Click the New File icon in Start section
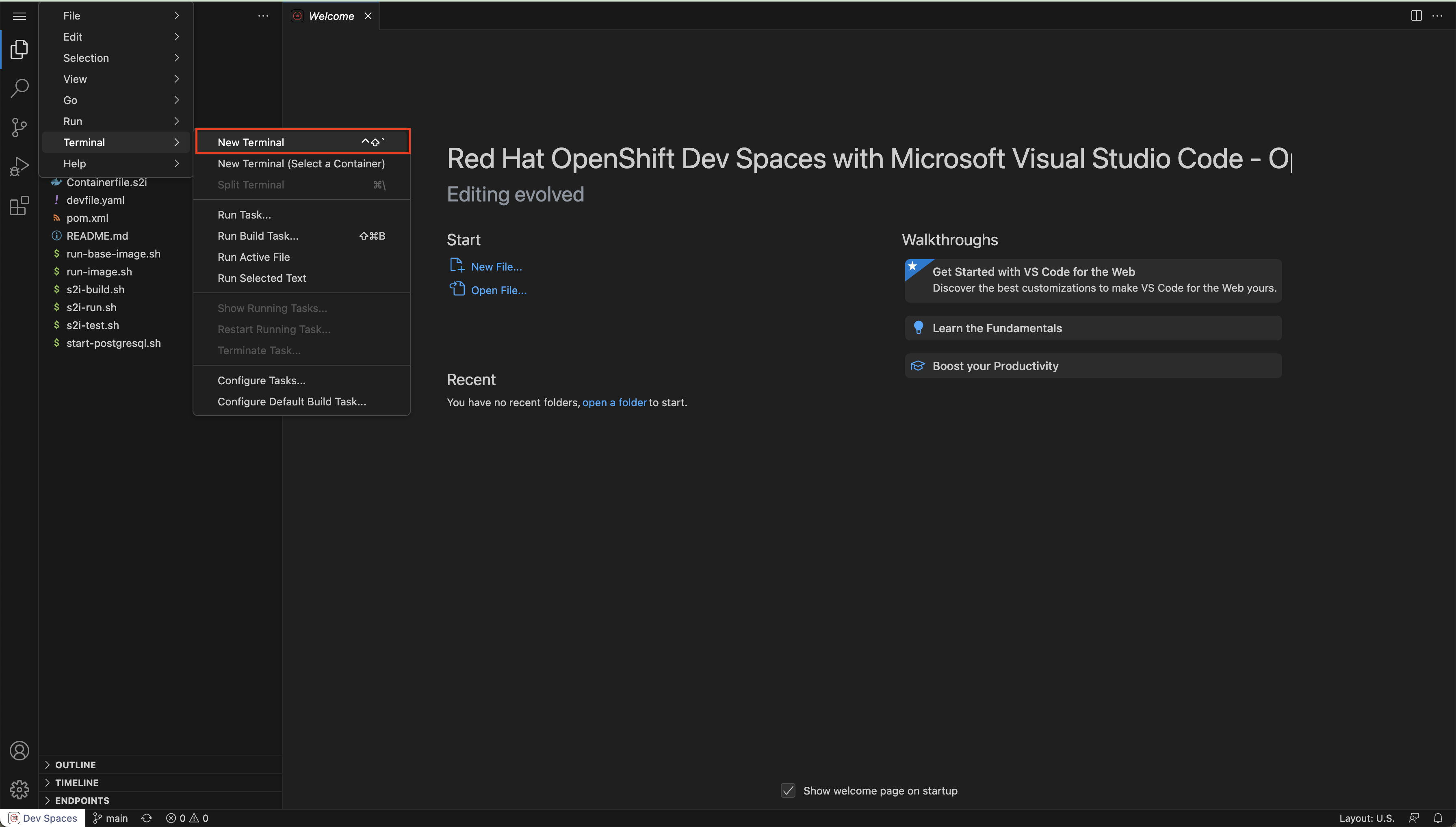The width and height of the screenshot is (1456, 827). [457, 265]
